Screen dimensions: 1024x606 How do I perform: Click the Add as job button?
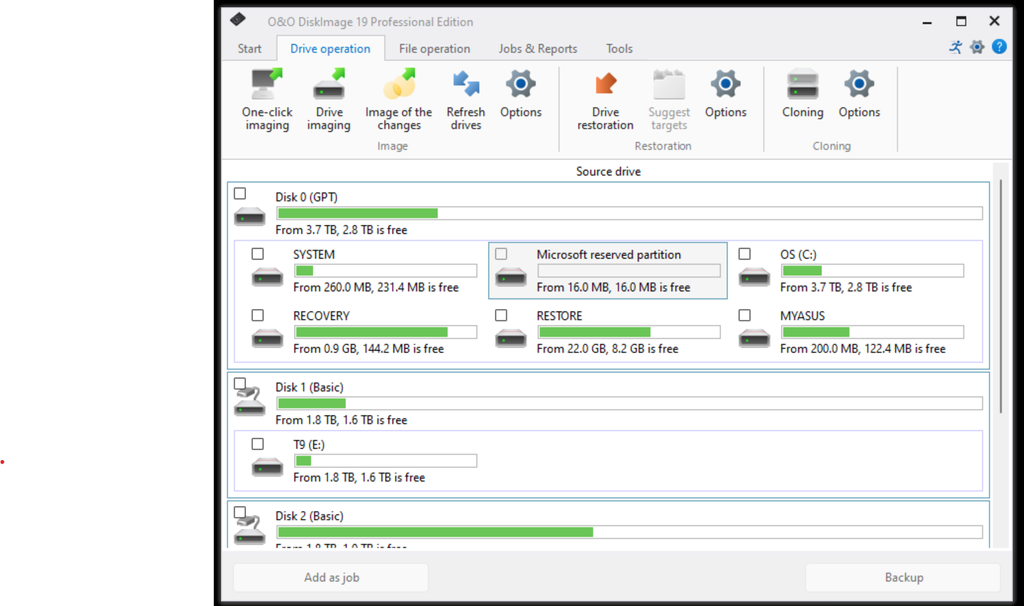click(x=330, y=577)
